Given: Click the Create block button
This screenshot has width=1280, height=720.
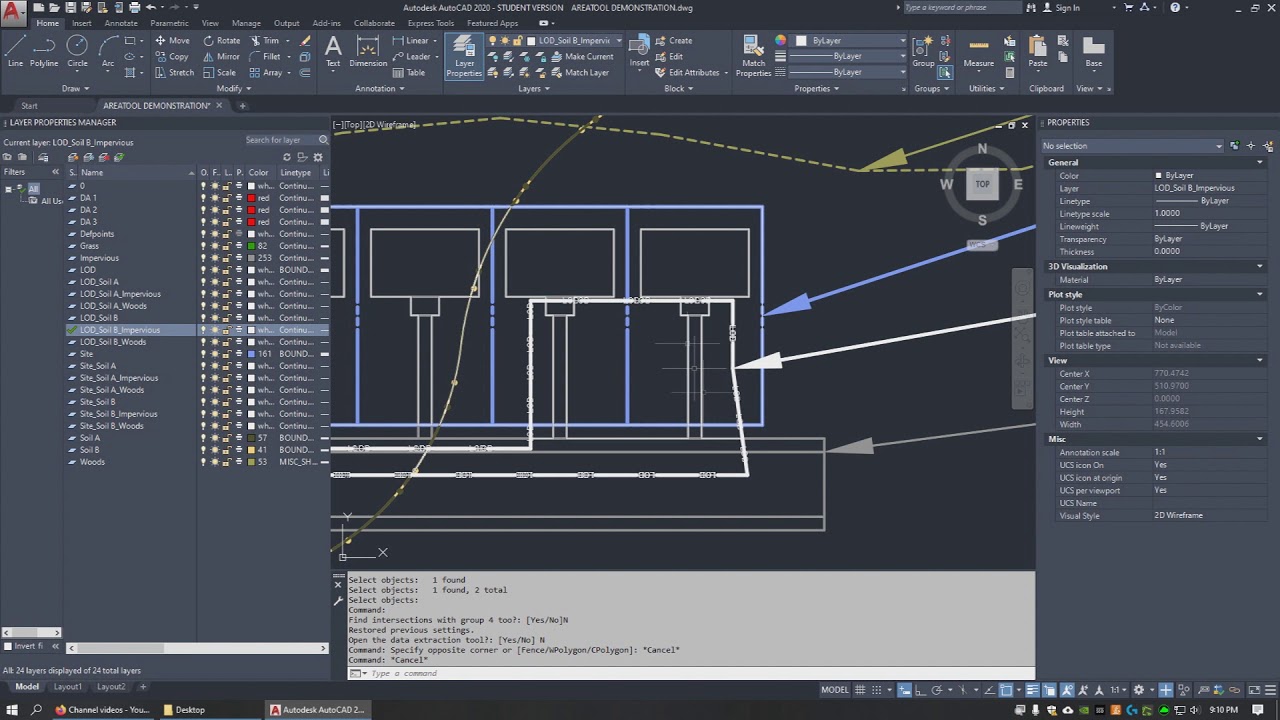Looking at the screenshot, I should [x=673, y=41].
